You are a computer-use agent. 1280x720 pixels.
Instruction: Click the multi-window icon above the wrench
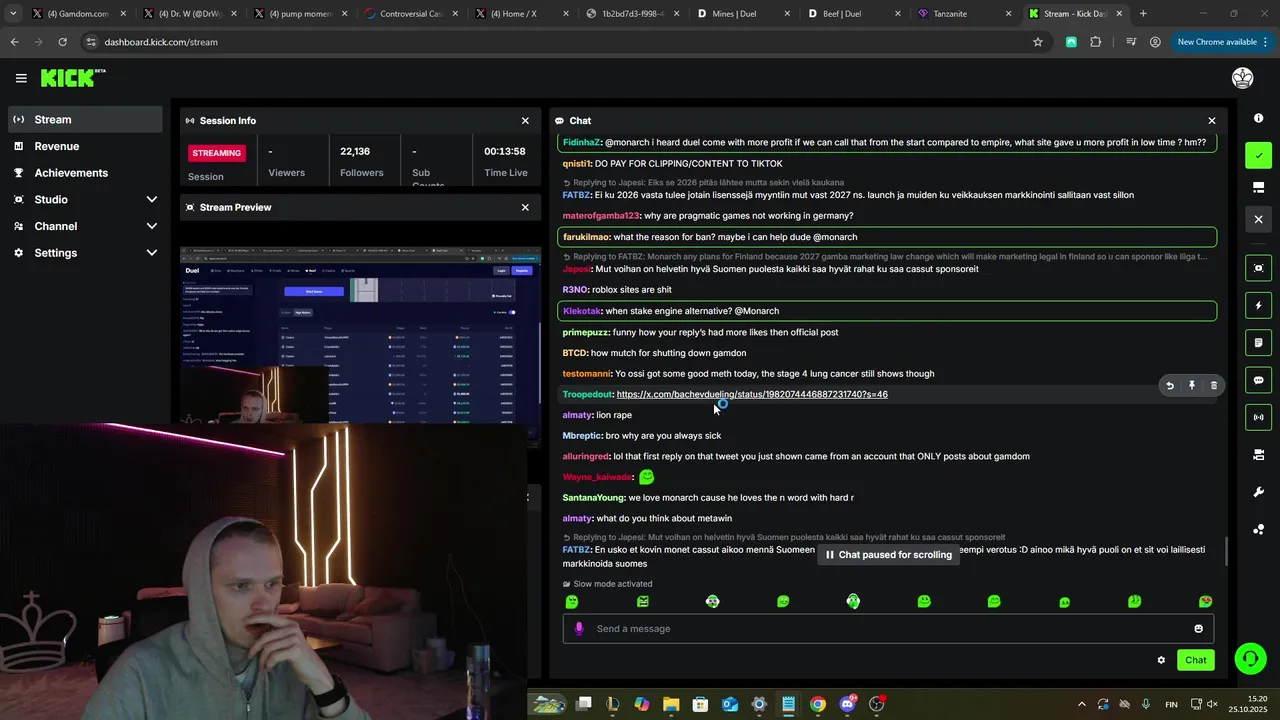(x=1258, y=455)
